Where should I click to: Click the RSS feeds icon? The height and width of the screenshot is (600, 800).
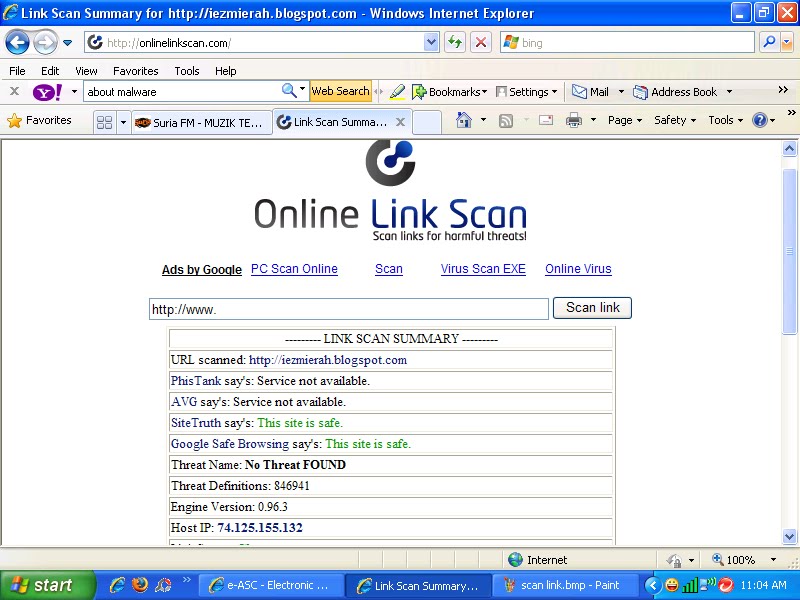(506, 120)
